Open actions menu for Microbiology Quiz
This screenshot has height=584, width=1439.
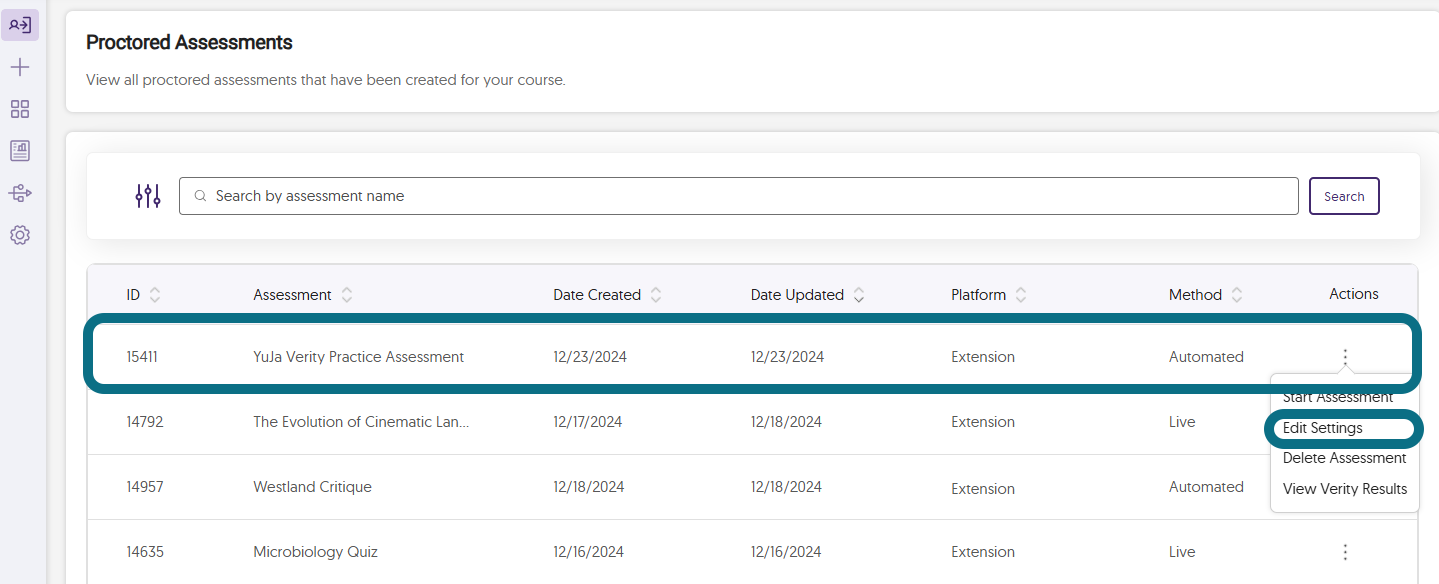point(1345,552)
